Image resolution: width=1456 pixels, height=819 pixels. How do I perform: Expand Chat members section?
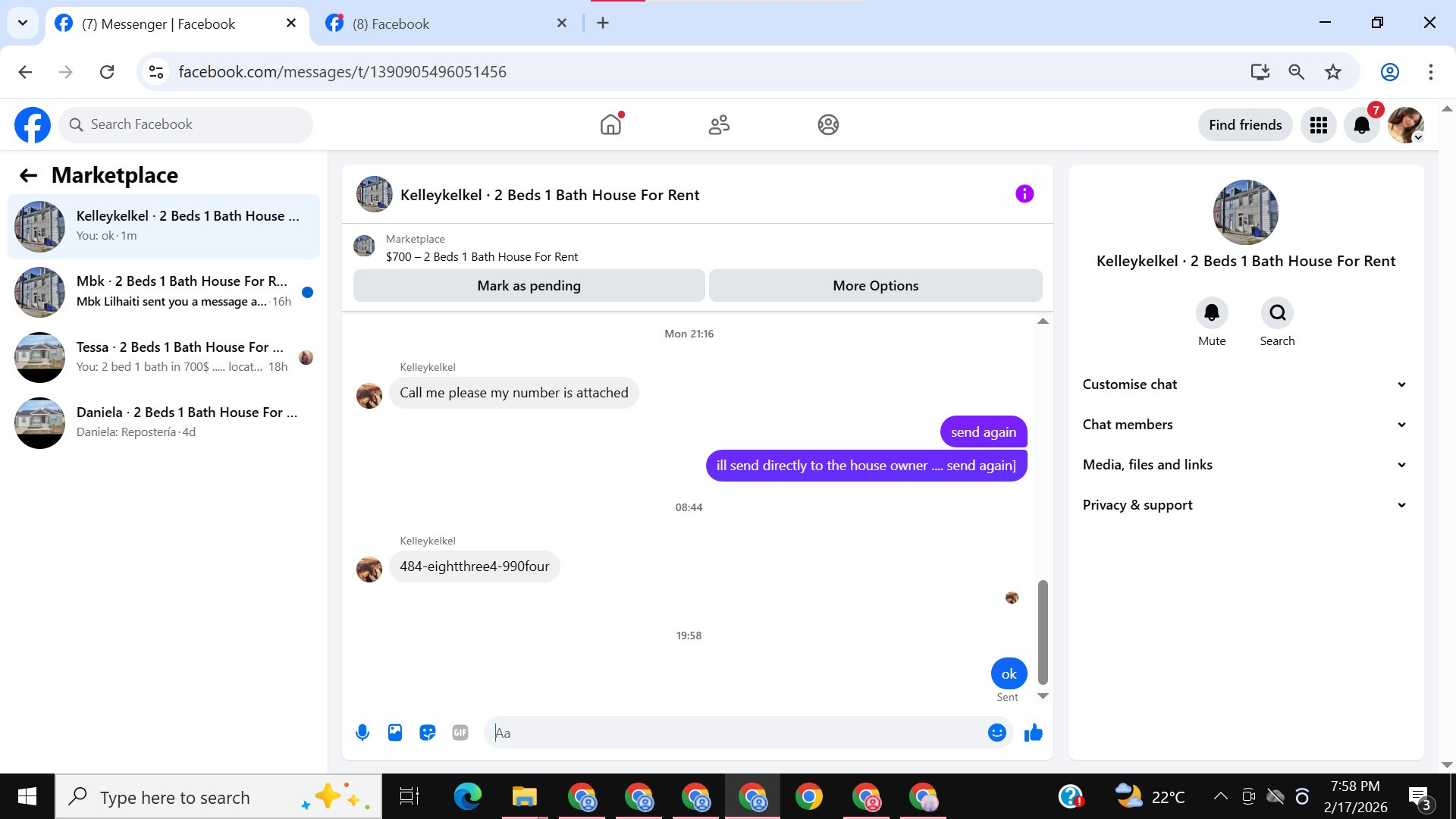[1245, 425]
